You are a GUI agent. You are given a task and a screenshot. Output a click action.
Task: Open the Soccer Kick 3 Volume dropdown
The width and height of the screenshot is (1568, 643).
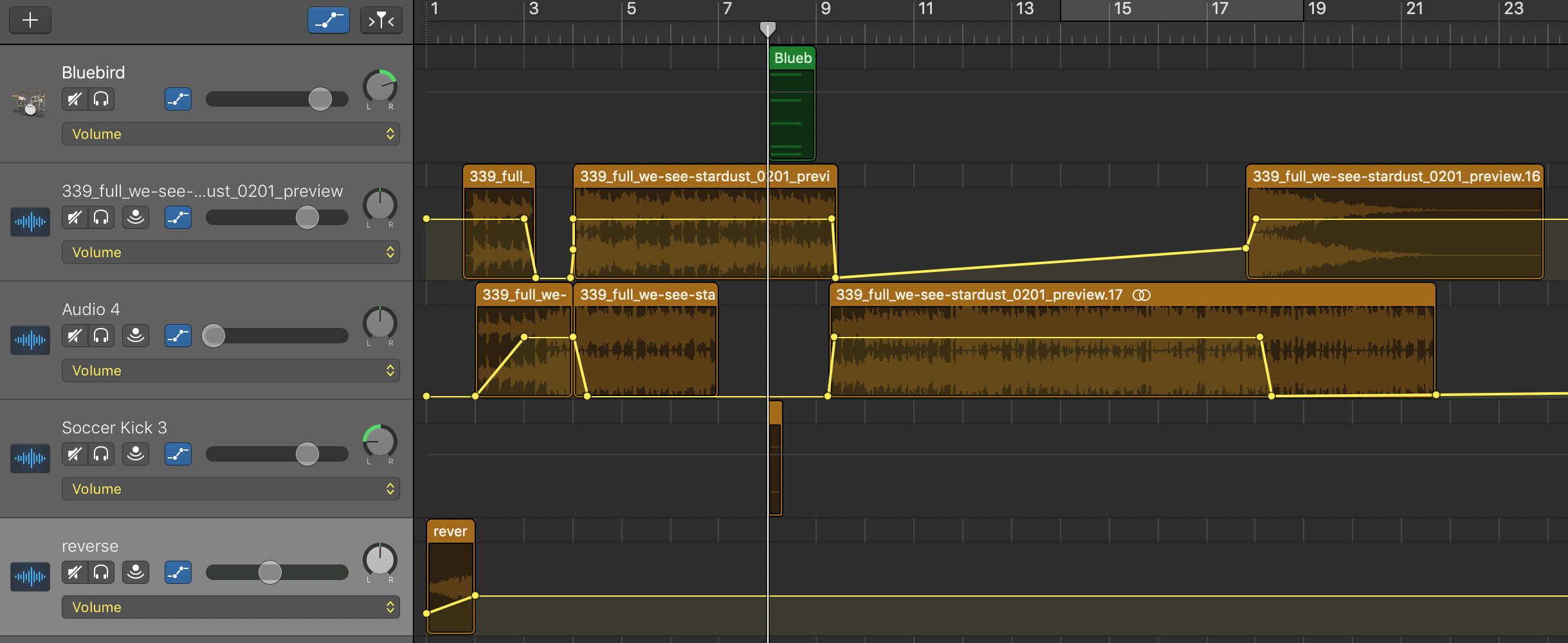click(231, 489)
